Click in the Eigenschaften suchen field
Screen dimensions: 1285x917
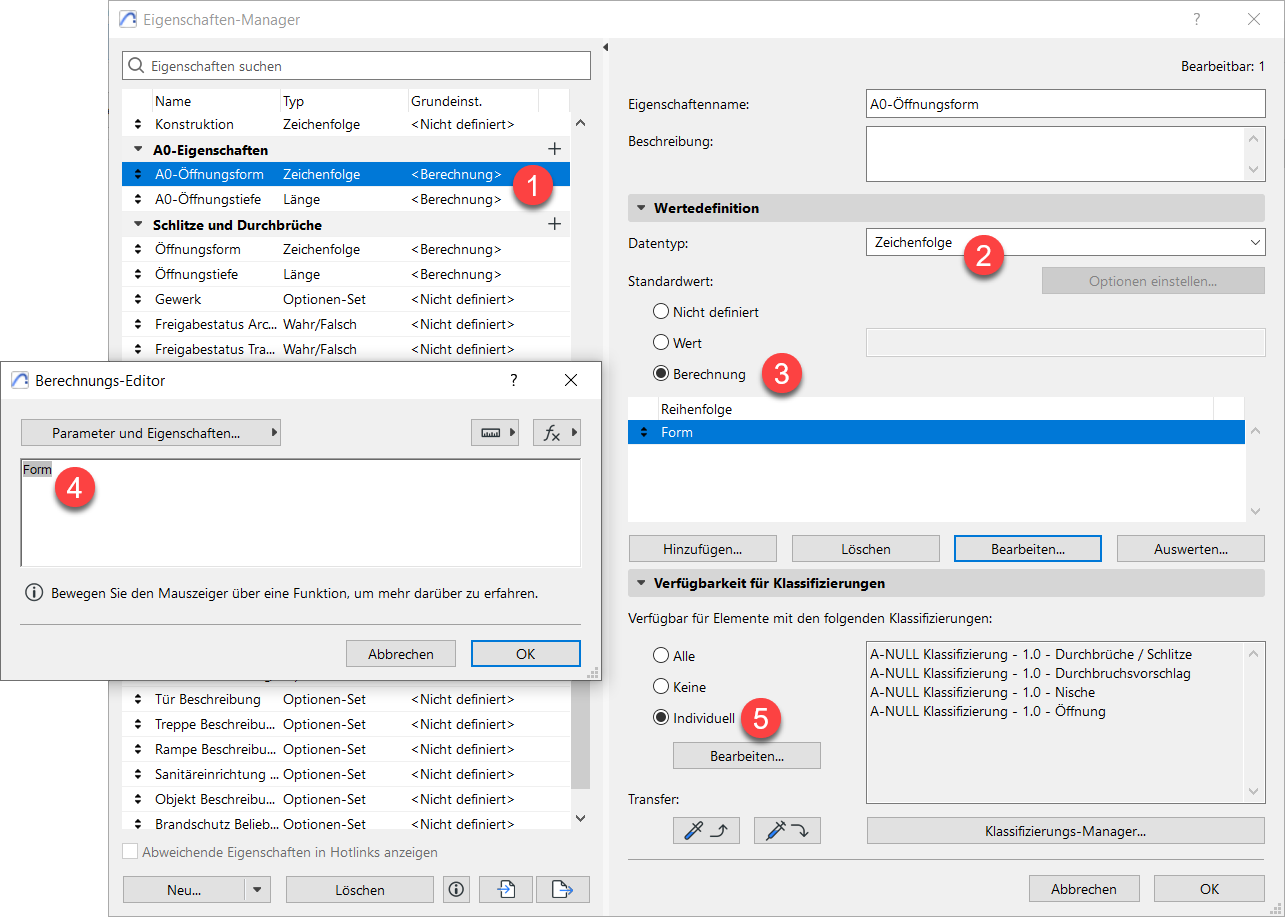pos(356,66)
